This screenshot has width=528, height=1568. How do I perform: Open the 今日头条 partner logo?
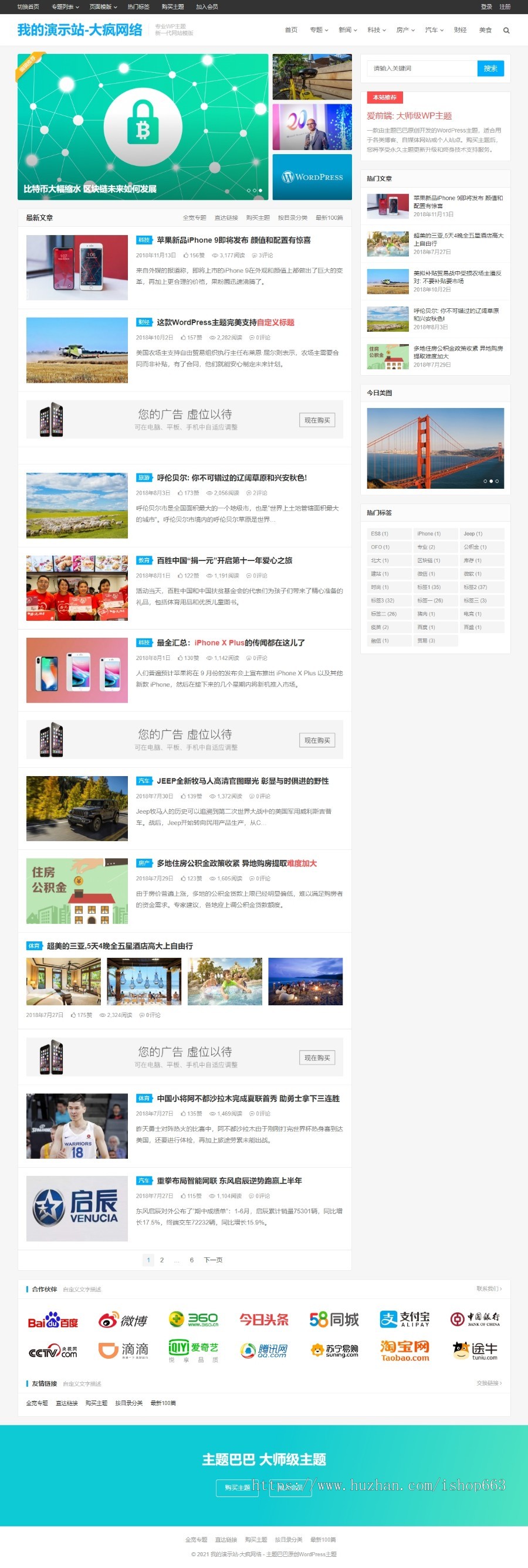[263, 1319]
